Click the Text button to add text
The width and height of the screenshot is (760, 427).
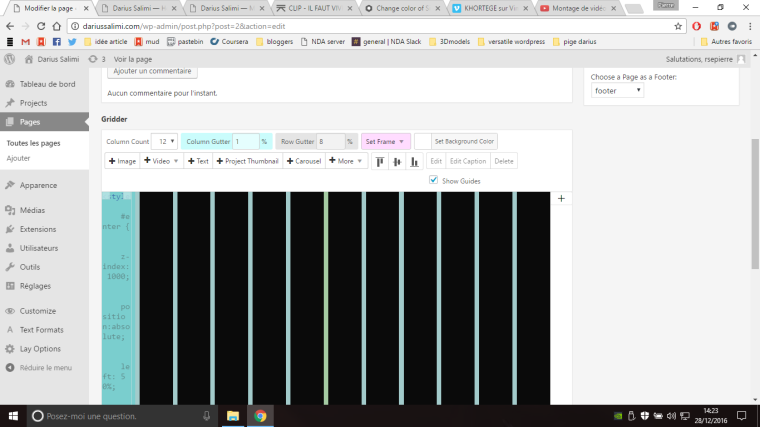(198, 161)
